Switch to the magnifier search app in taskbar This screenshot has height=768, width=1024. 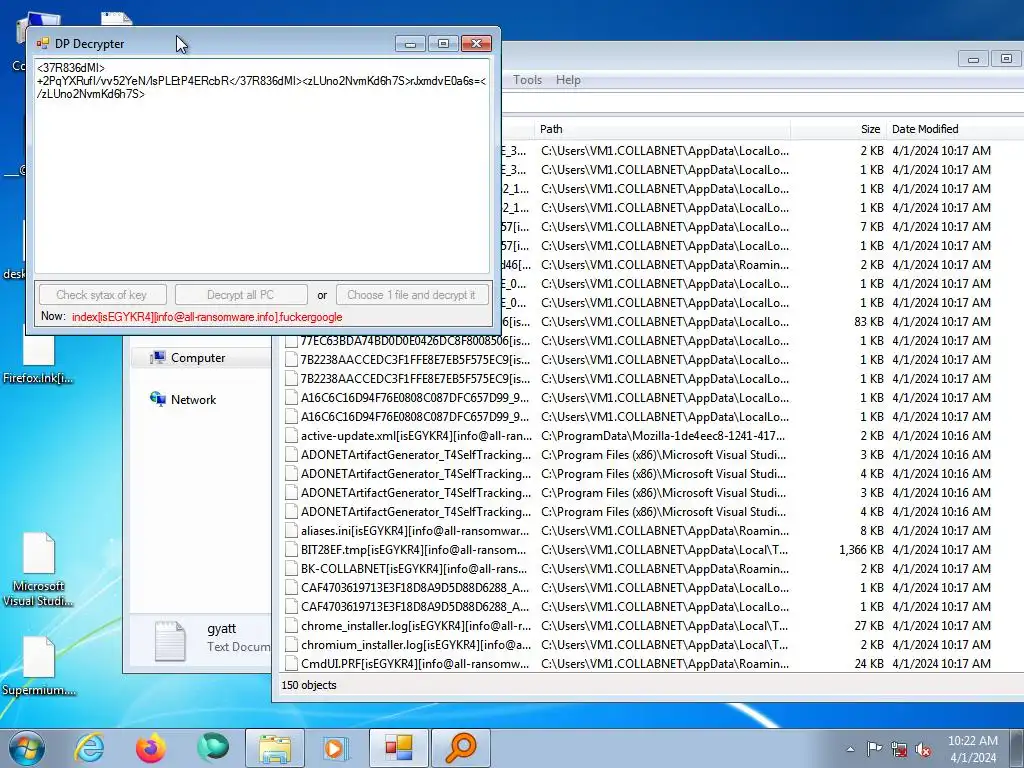460,748
